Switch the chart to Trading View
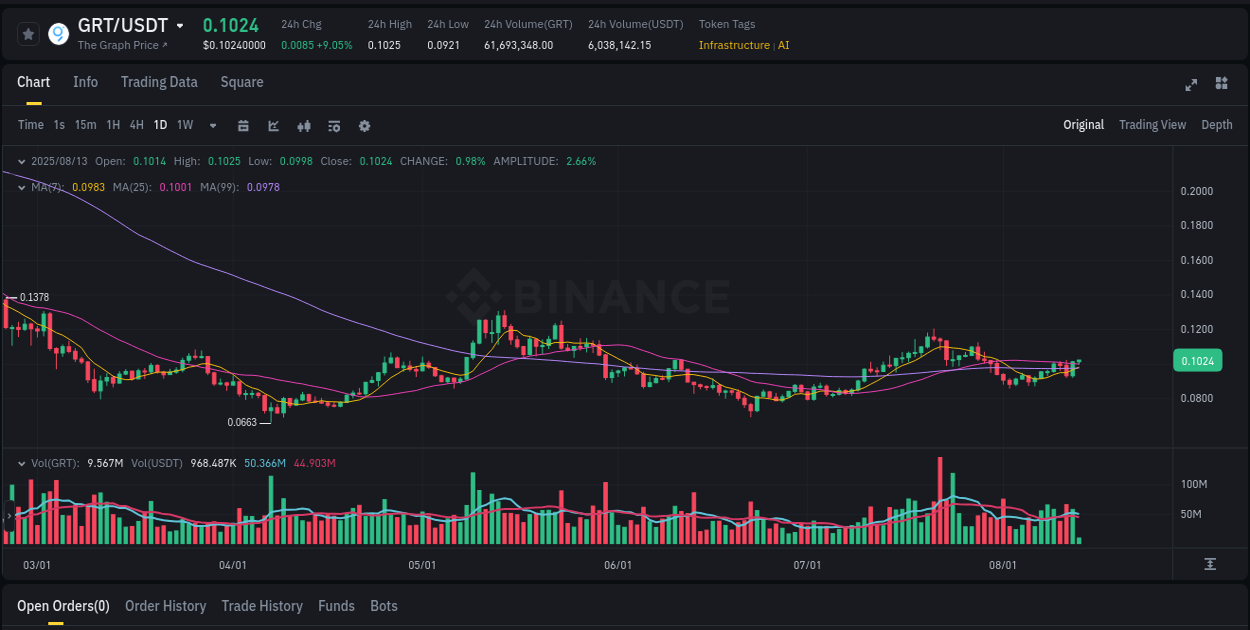 coord(1152,125)
